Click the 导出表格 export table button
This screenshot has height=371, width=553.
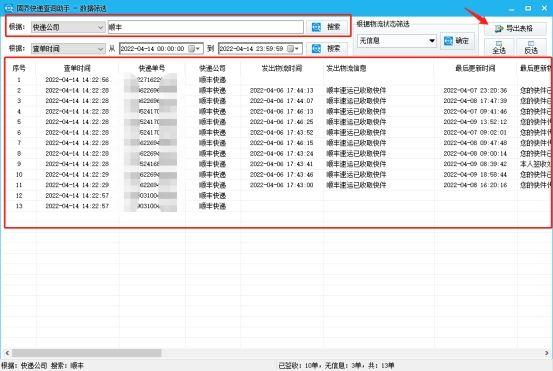[515, 28]
